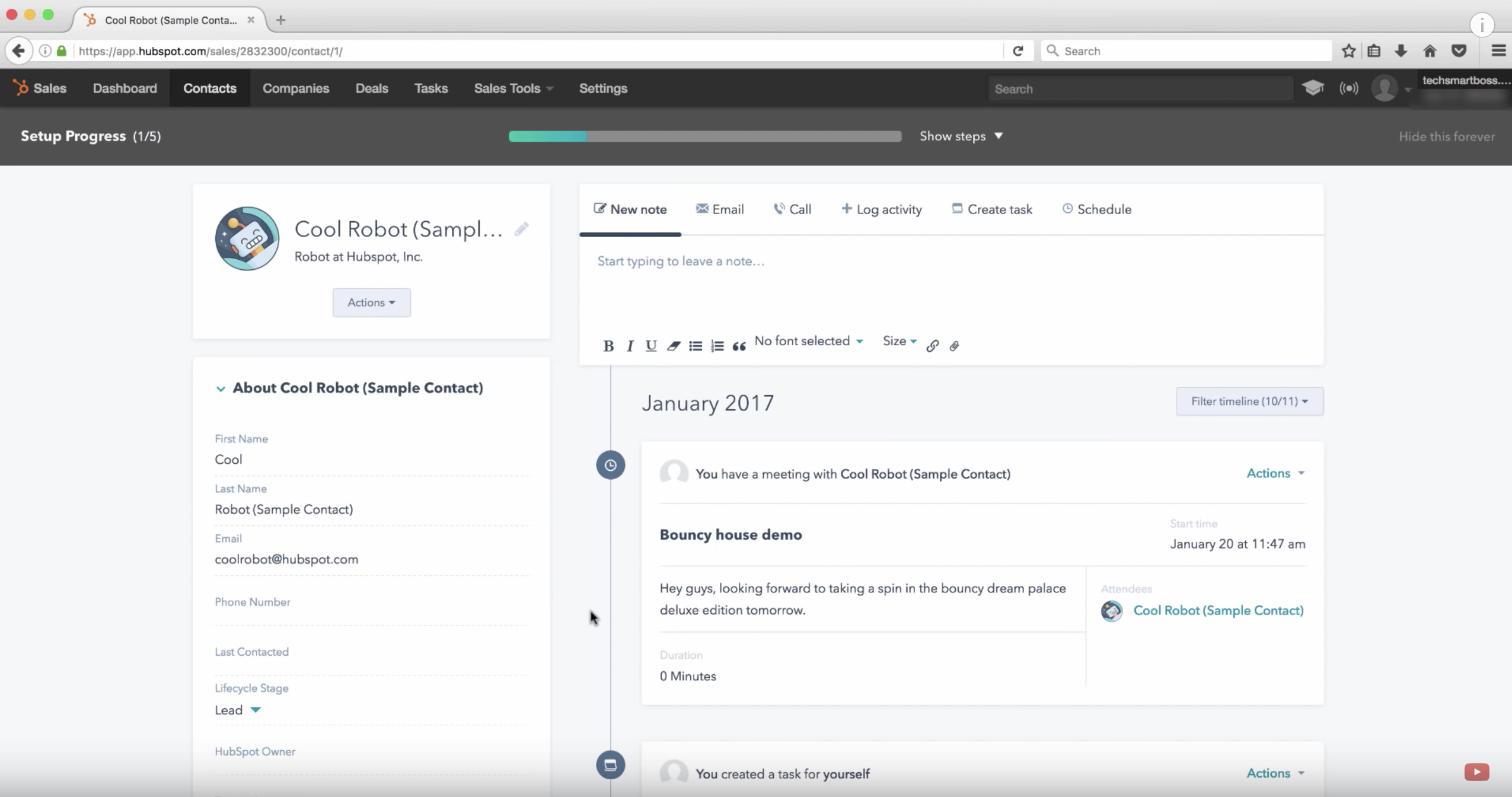The height and width of the screenshot is (797, 1512).
Task: Open the Settings menu item
Action: pos(603,88)
